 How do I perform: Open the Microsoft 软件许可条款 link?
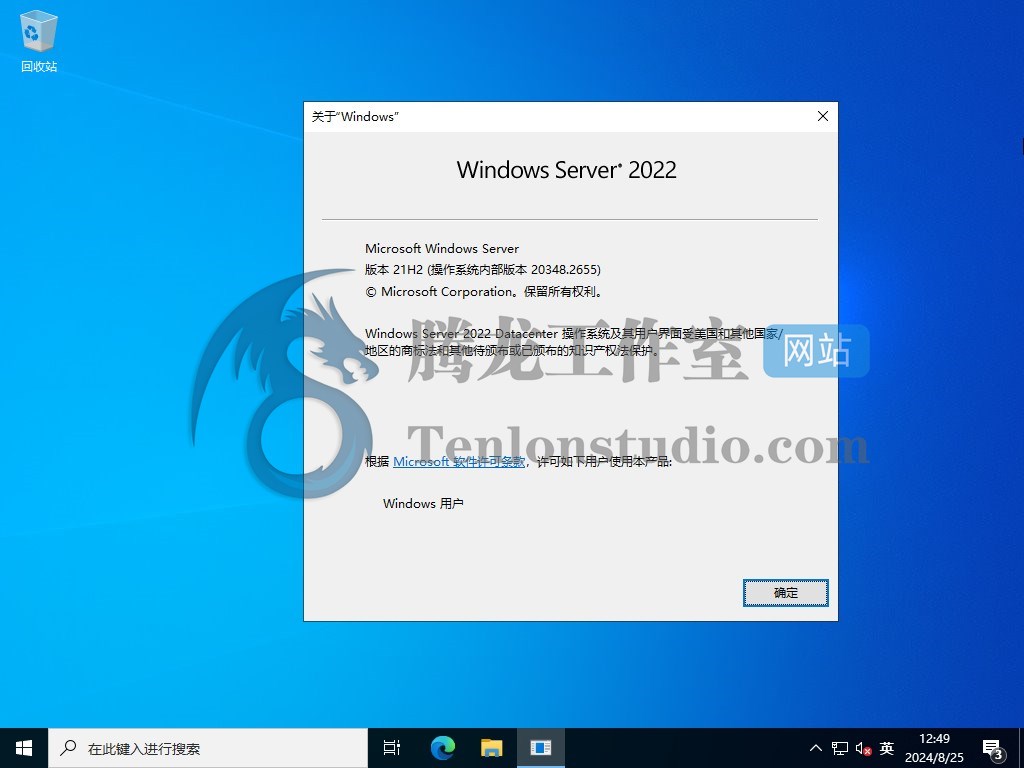coord(459,462)
